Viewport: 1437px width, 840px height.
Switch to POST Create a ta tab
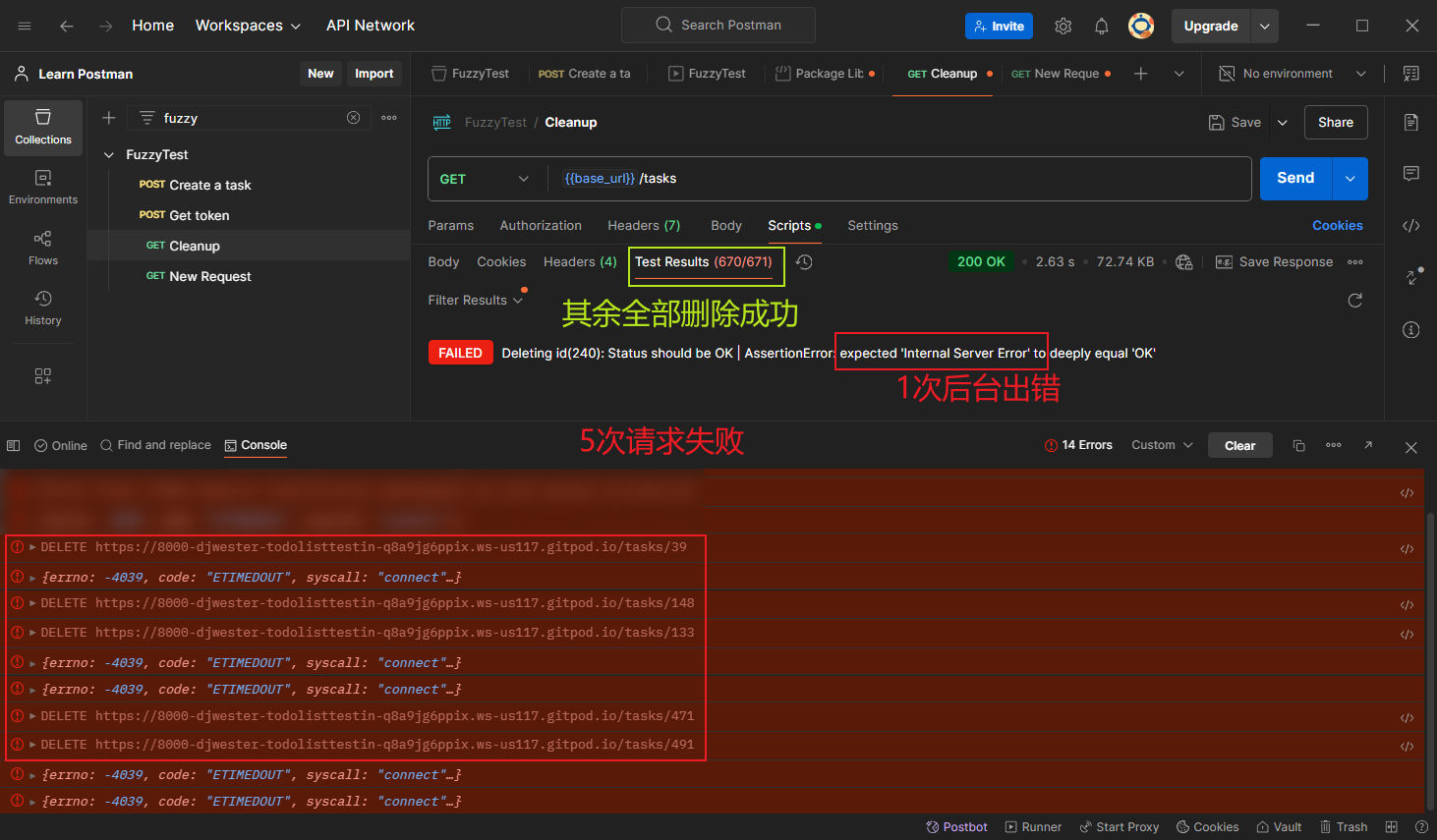(x=585, y=74)
